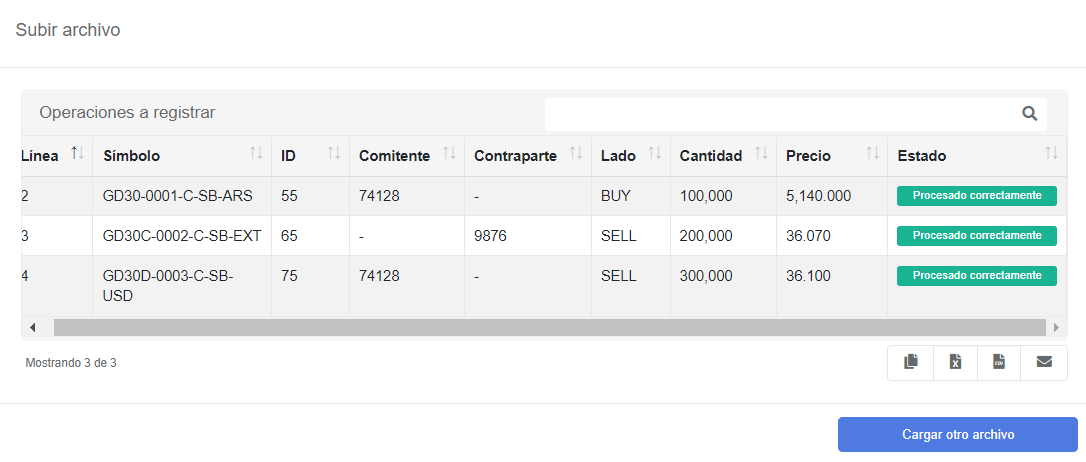Click the search magnifier icon
Viewport: 1086px width, 462px height.
(x=1030, y=114)
